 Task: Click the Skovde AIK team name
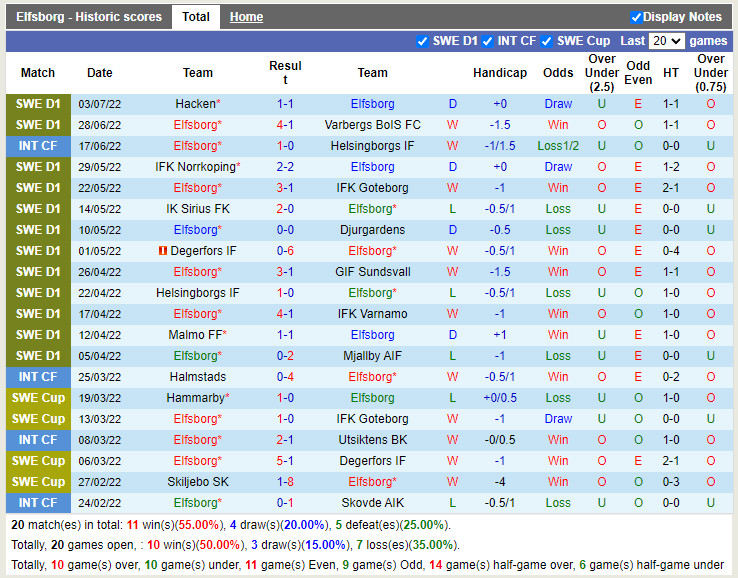372,503
